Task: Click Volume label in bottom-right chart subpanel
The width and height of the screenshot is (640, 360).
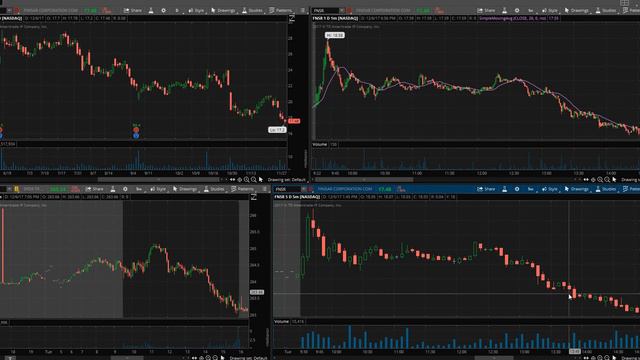Action: point(281,322)
